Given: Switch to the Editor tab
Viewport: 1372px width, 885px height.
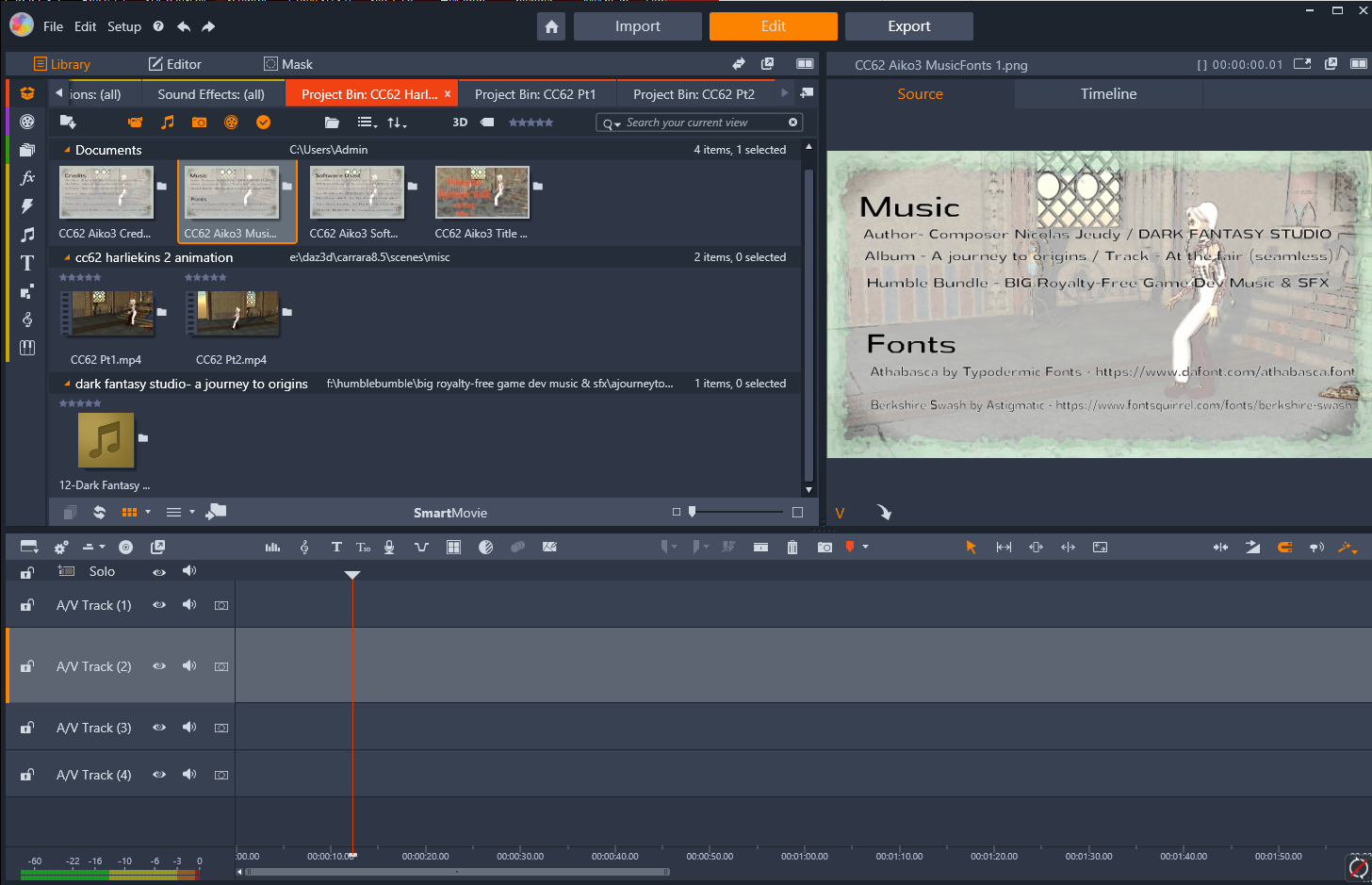Looking at the screenshot, I should point(175,64).
